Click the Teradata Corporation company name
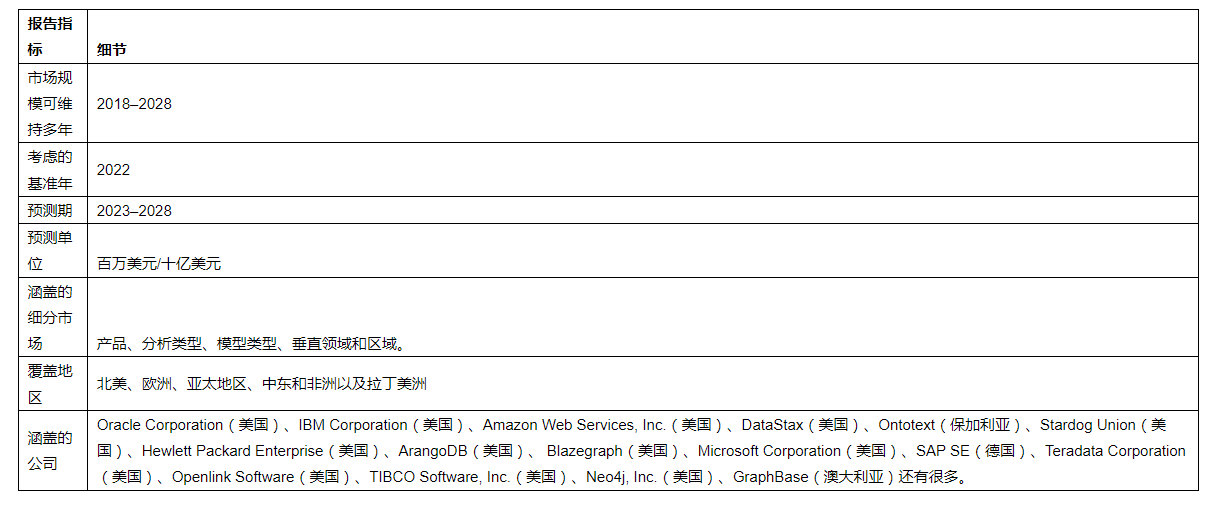1208x505 pixels. pos(1115,451)
